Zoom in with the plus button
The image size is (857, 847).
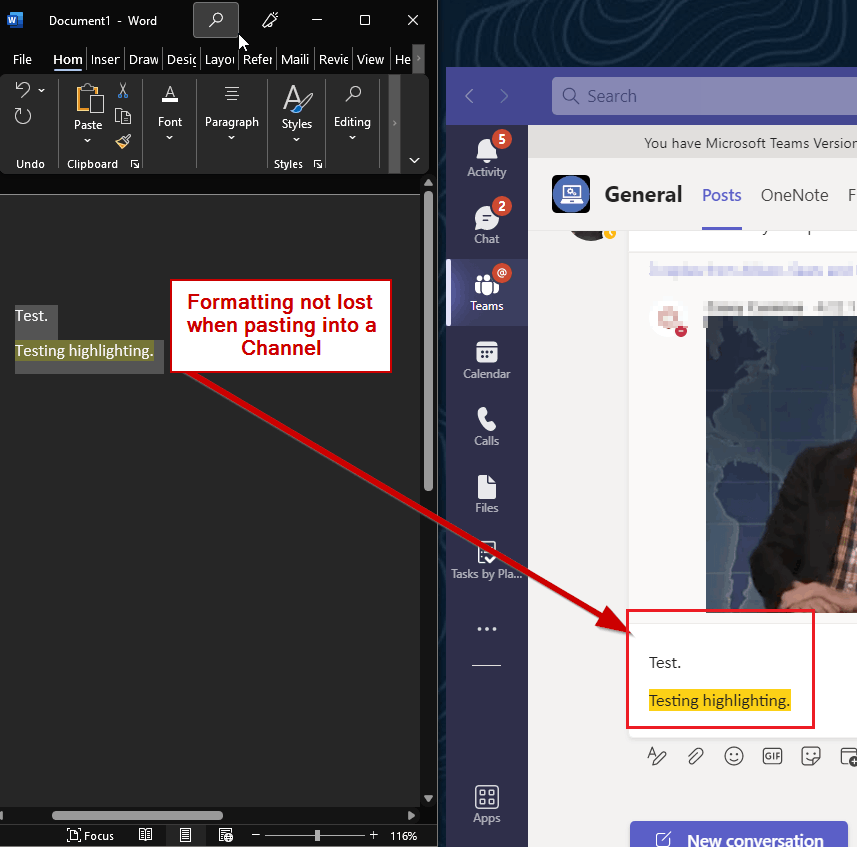pos(374,835)
